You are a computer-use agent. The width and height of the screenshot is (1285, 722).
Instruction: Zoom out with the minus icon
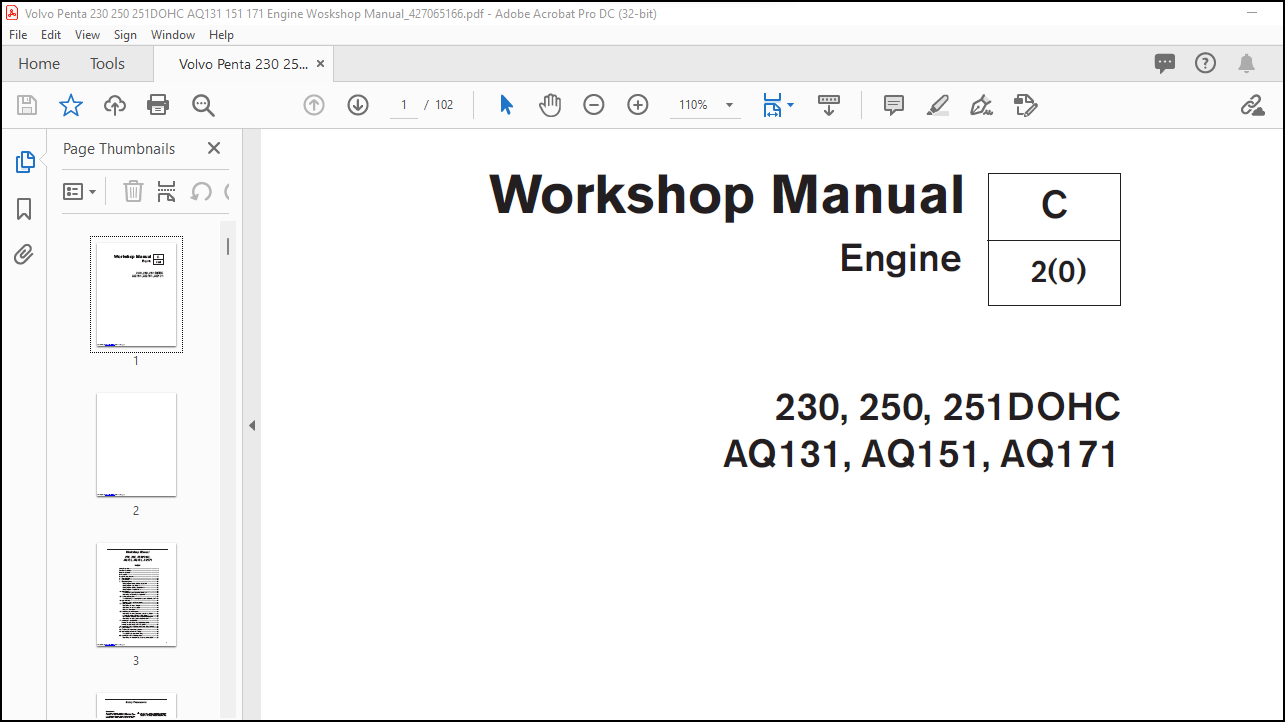(594, 105)
